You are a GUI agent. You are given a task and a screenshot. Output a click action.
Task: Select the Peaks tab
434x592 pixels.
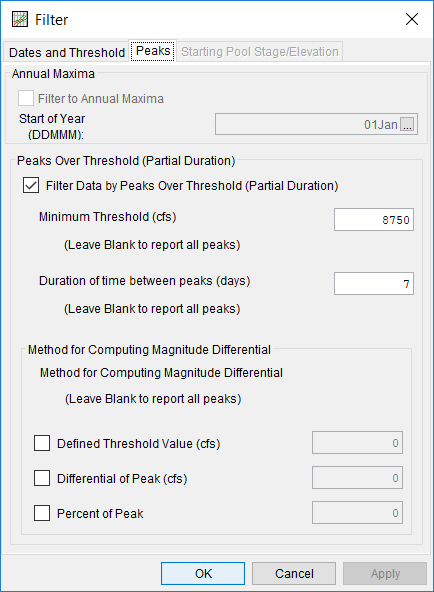(x=153, y=51)
